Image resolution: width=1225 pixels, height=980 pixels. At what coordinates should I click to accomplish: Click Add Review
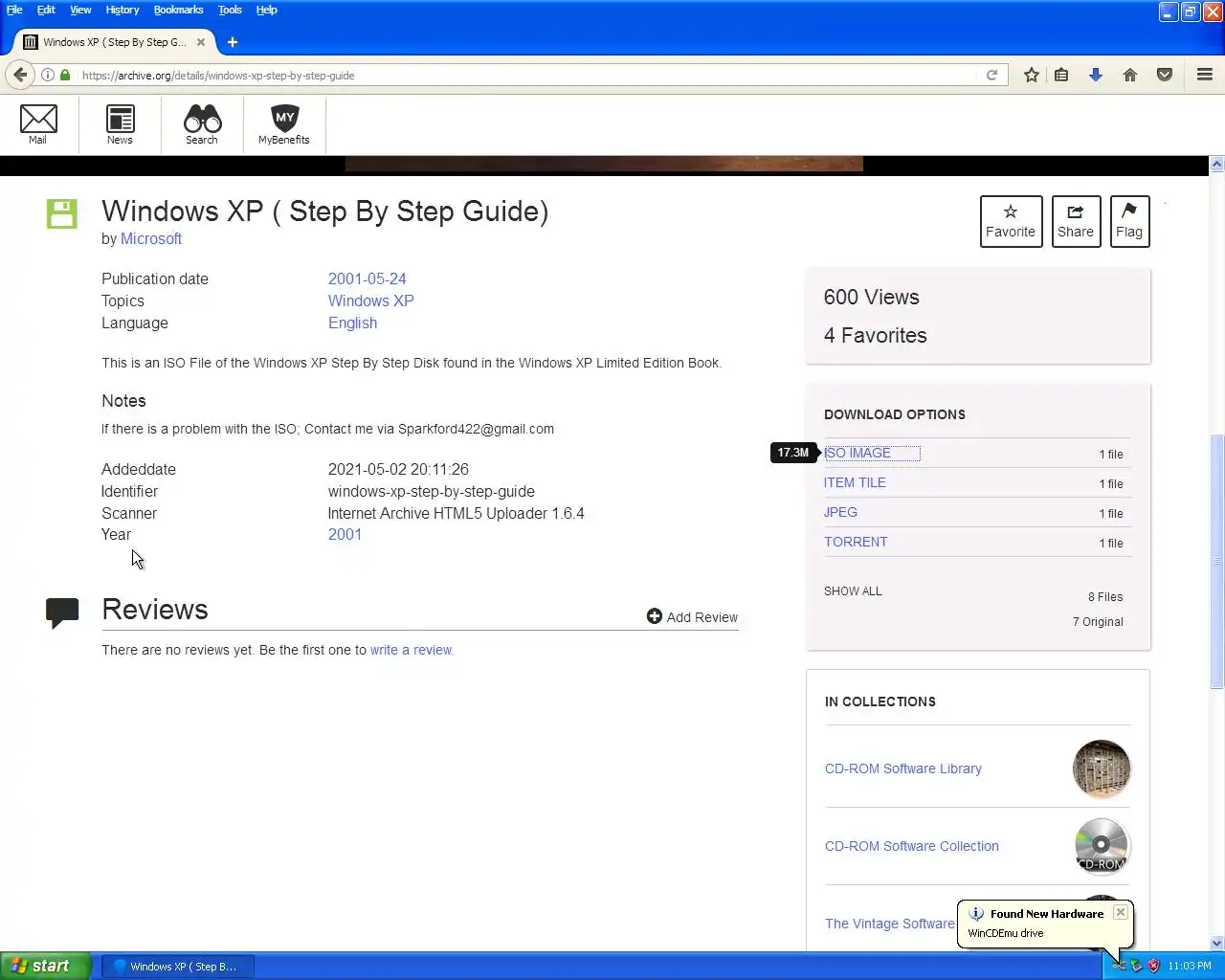[692, 617]
